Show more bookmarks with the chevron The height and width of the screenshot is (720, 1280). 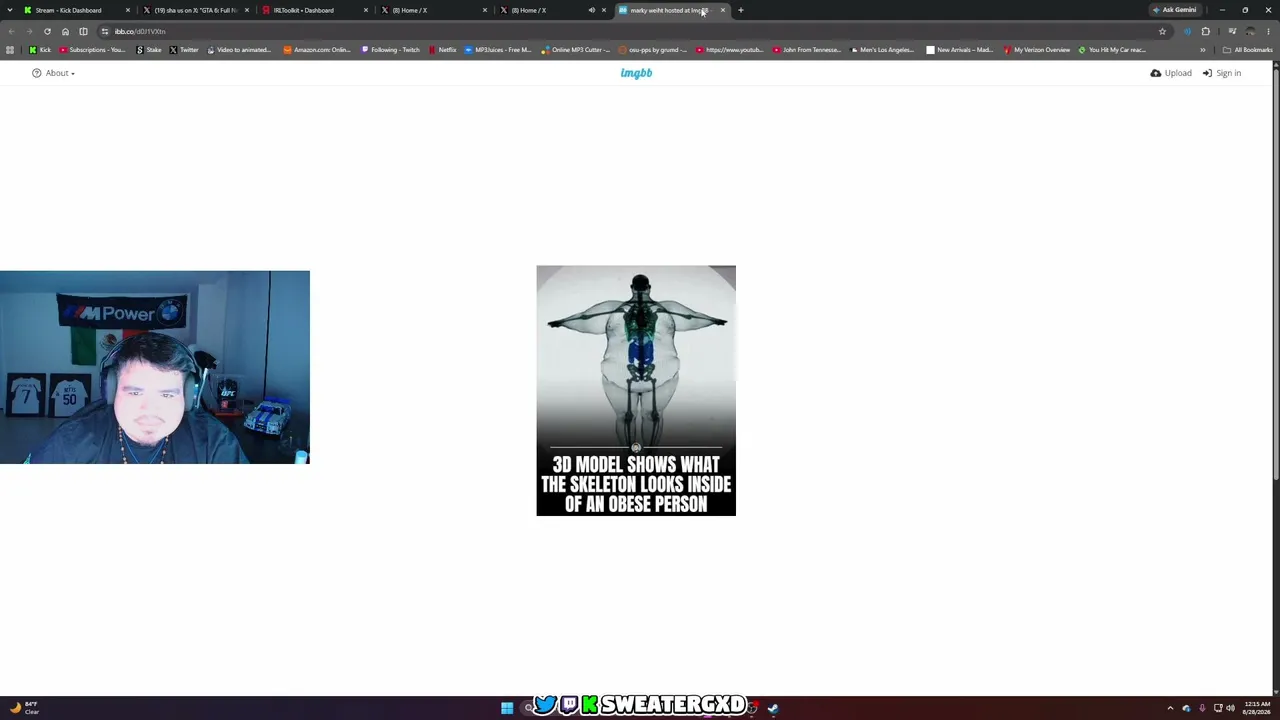point(1203,50)
